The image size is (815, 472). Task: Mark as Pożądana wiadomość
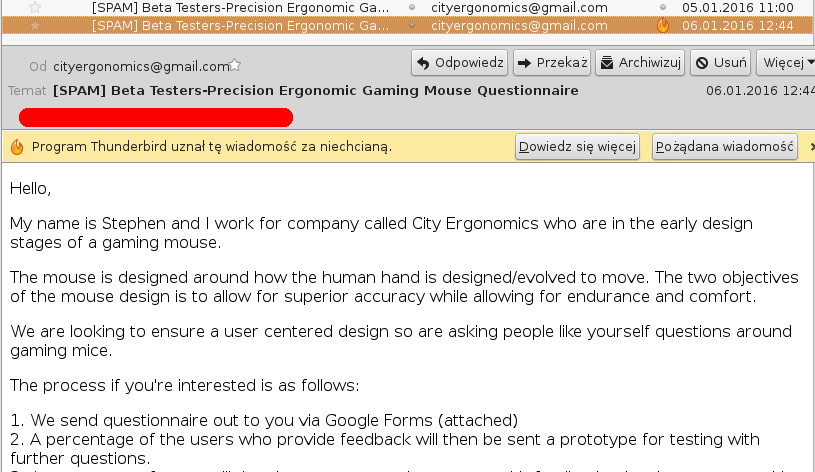pos(725,147)
